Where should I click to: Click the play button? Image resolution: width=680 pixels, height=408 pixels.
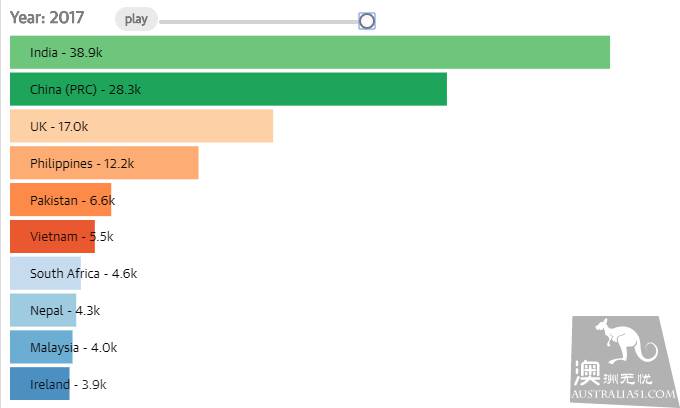[x=136, y=20]
